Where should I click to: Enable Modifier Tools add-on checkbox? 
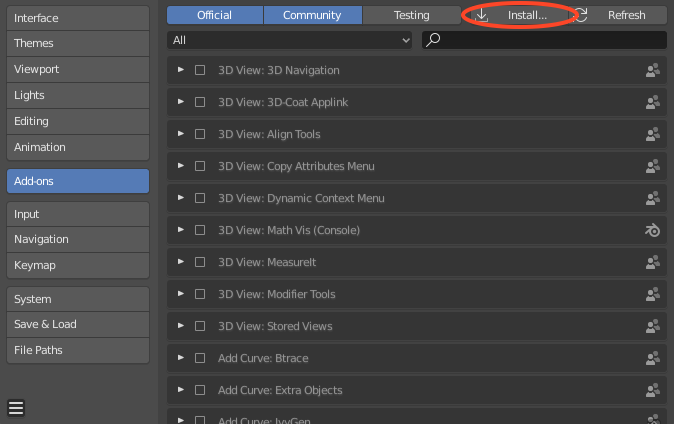click(200, 294)
